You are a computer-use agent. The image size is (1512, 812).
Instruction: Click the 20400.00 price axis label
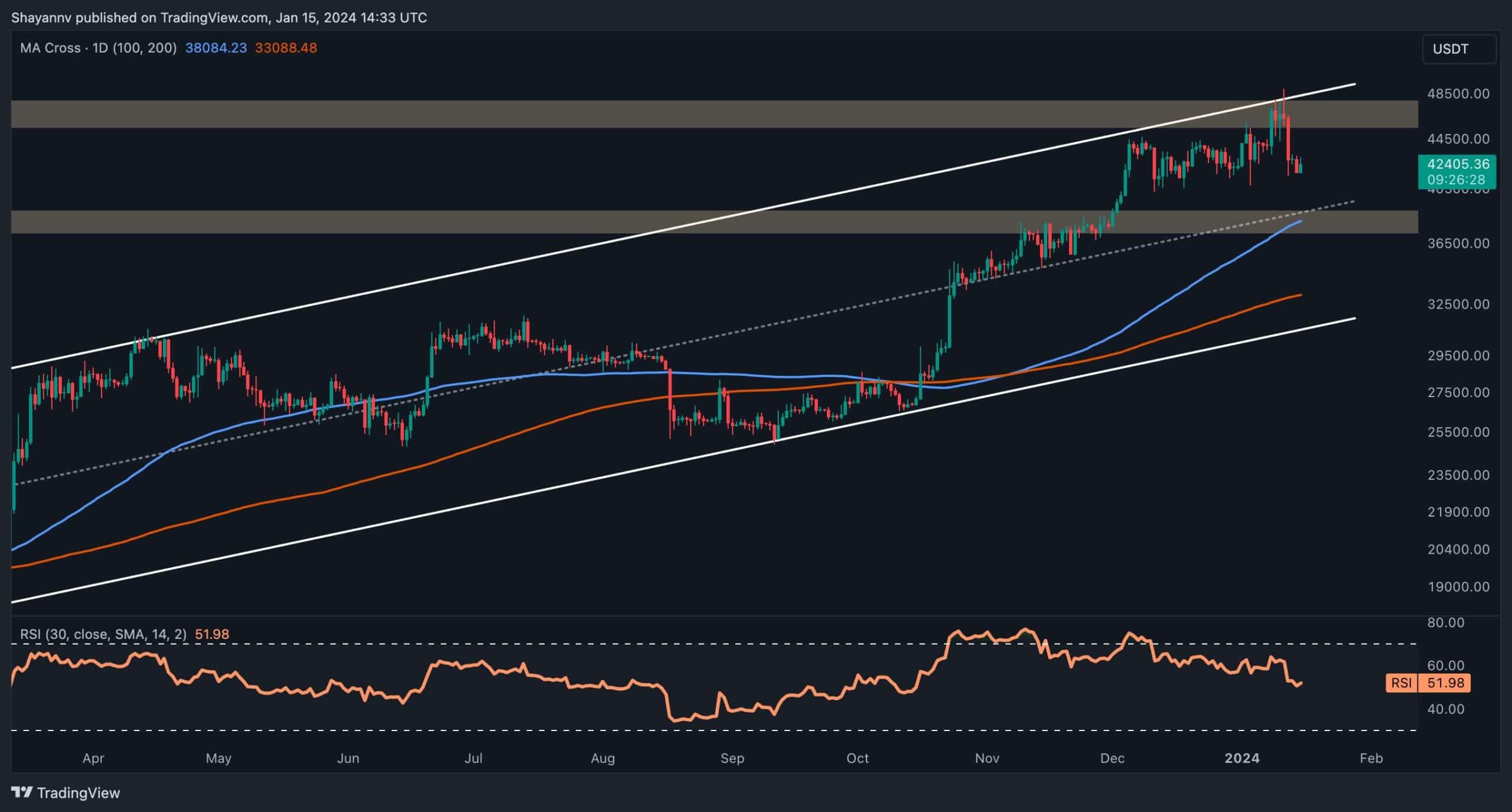point(1458,549)
